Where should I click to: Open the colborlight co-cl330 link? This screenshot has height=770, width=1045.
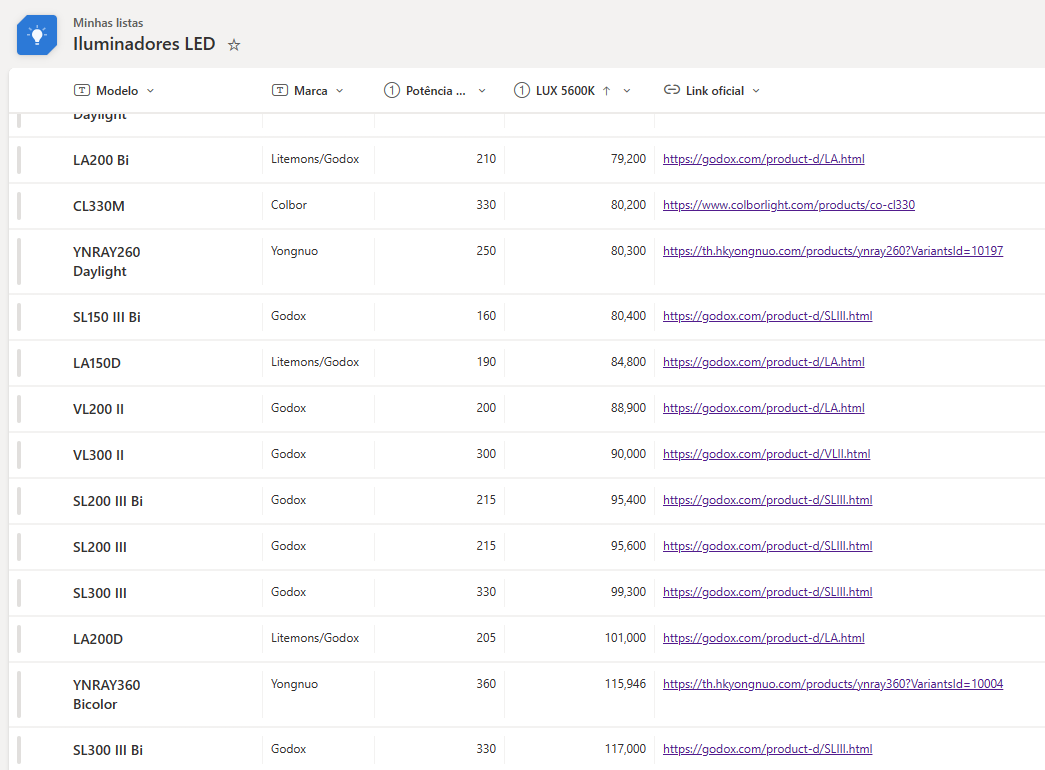pyautogui.click(x=789, y=205)
